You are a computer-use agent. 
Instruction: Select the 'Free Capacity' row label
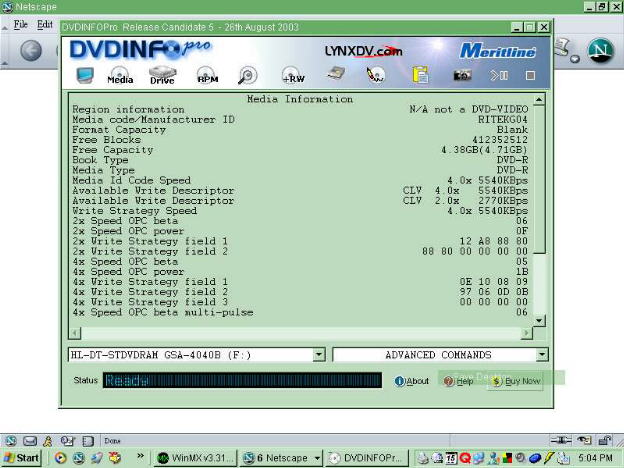[x=113, y=150]
